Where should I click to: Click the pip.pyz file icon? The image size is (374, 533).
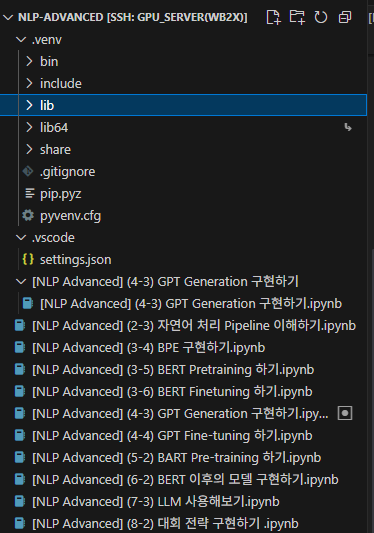click(30, 193)
